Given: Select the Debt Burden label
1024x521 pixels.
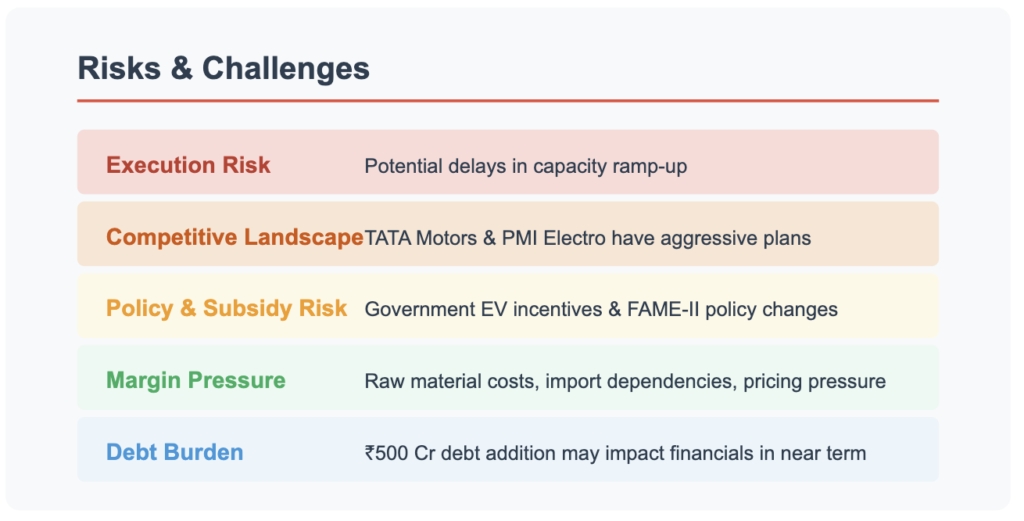Looking at the screenshot, I should (x=175, y=452).
